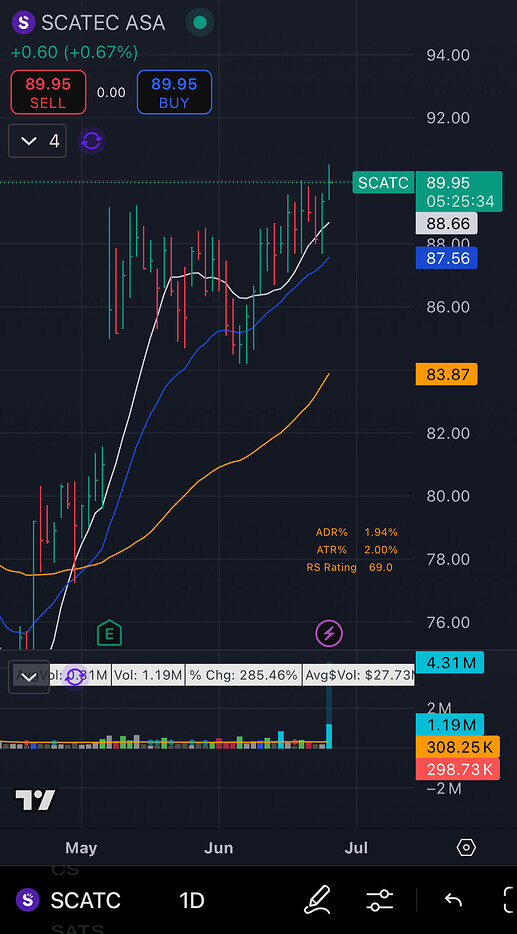Open the purple lightning bolt event marker
This screenshot has height=934, width=517.
tap(329, 633)
